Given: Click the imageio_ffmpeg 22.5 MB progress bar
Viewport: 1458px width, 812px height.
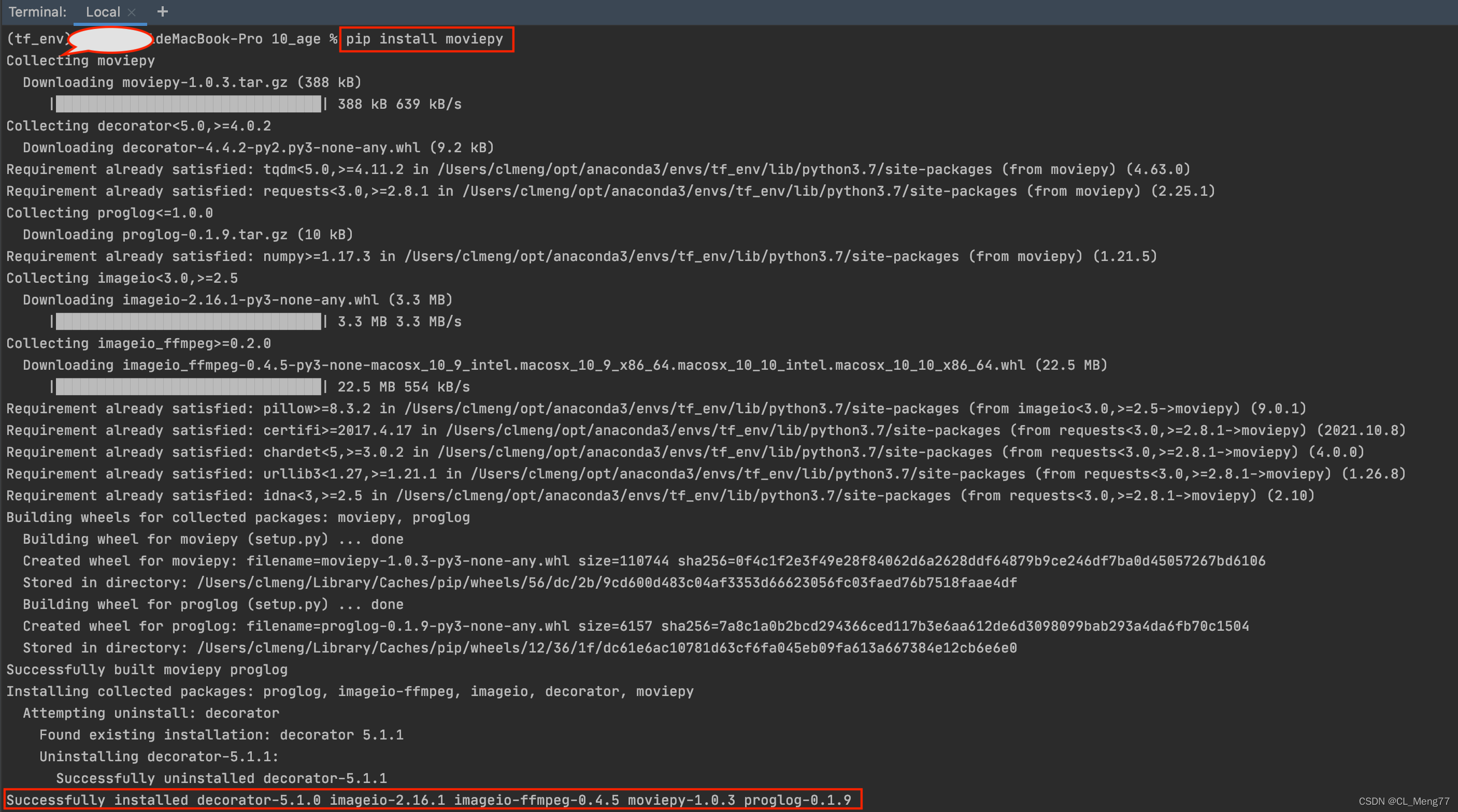Looking at the screenshot, I should coord(188,387).
